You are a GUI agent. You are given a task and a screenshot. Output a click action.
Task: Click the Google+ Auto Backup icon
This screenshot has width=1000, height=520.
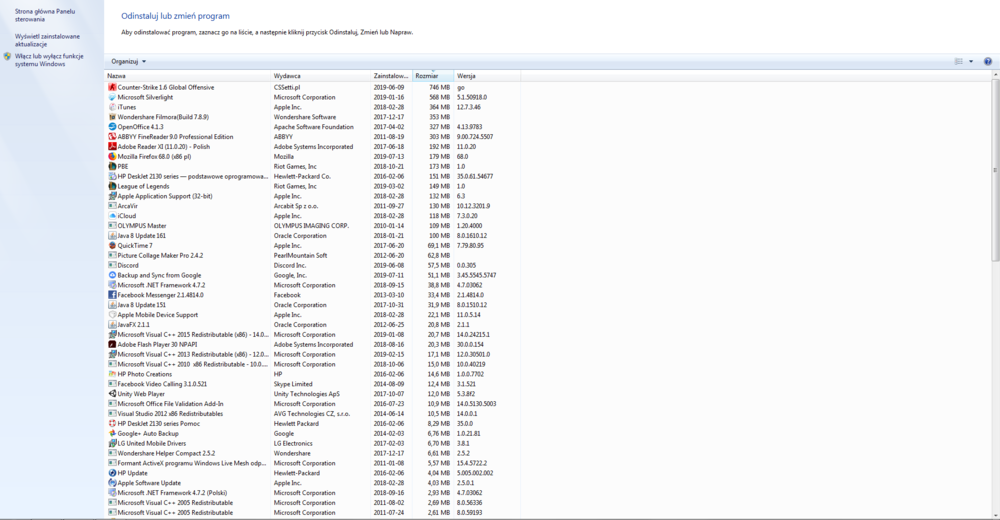pos(112,433)
